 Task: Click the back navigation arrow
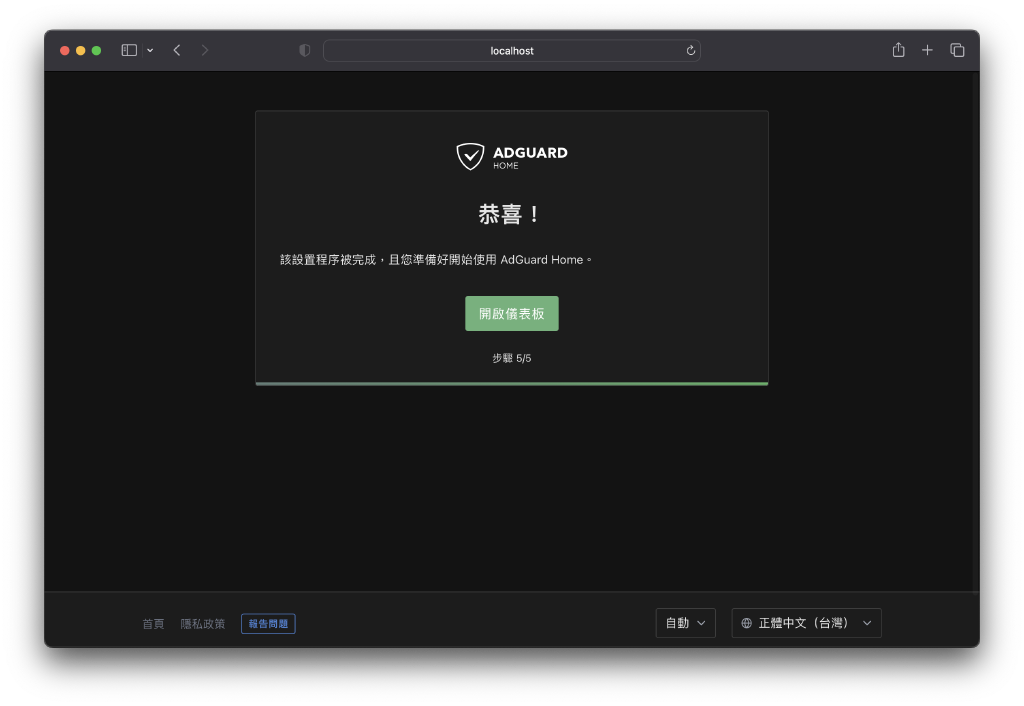pos(176,49)
